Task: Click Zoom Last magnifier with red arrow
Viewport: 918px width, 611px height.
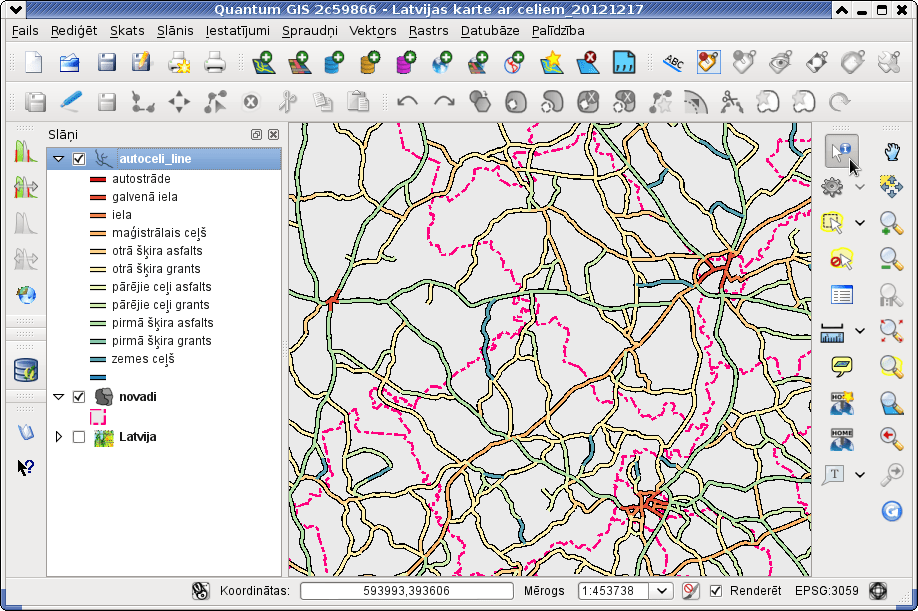Action: point(891,438)
